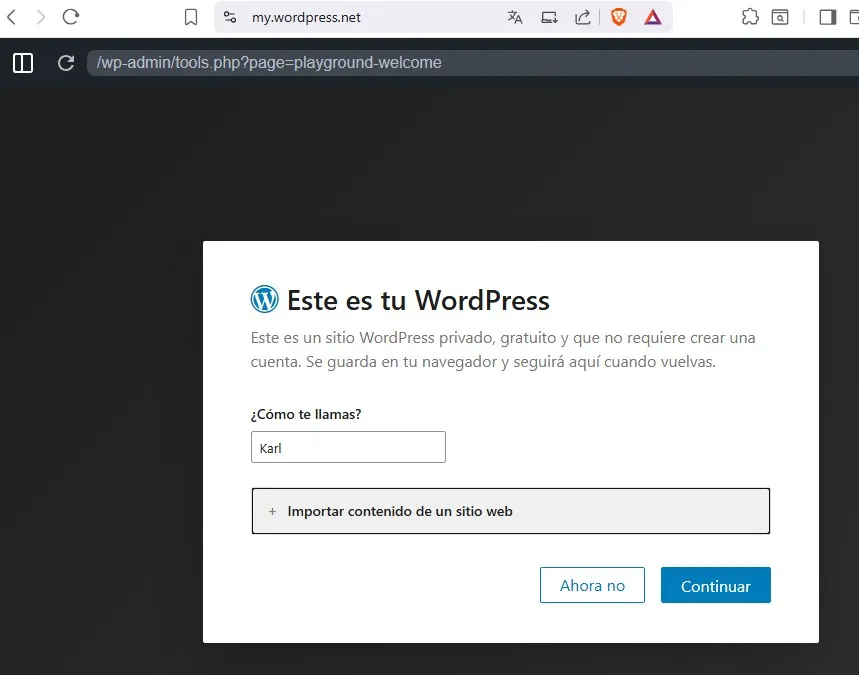Click the name field containing Karl

pos(347,448)
